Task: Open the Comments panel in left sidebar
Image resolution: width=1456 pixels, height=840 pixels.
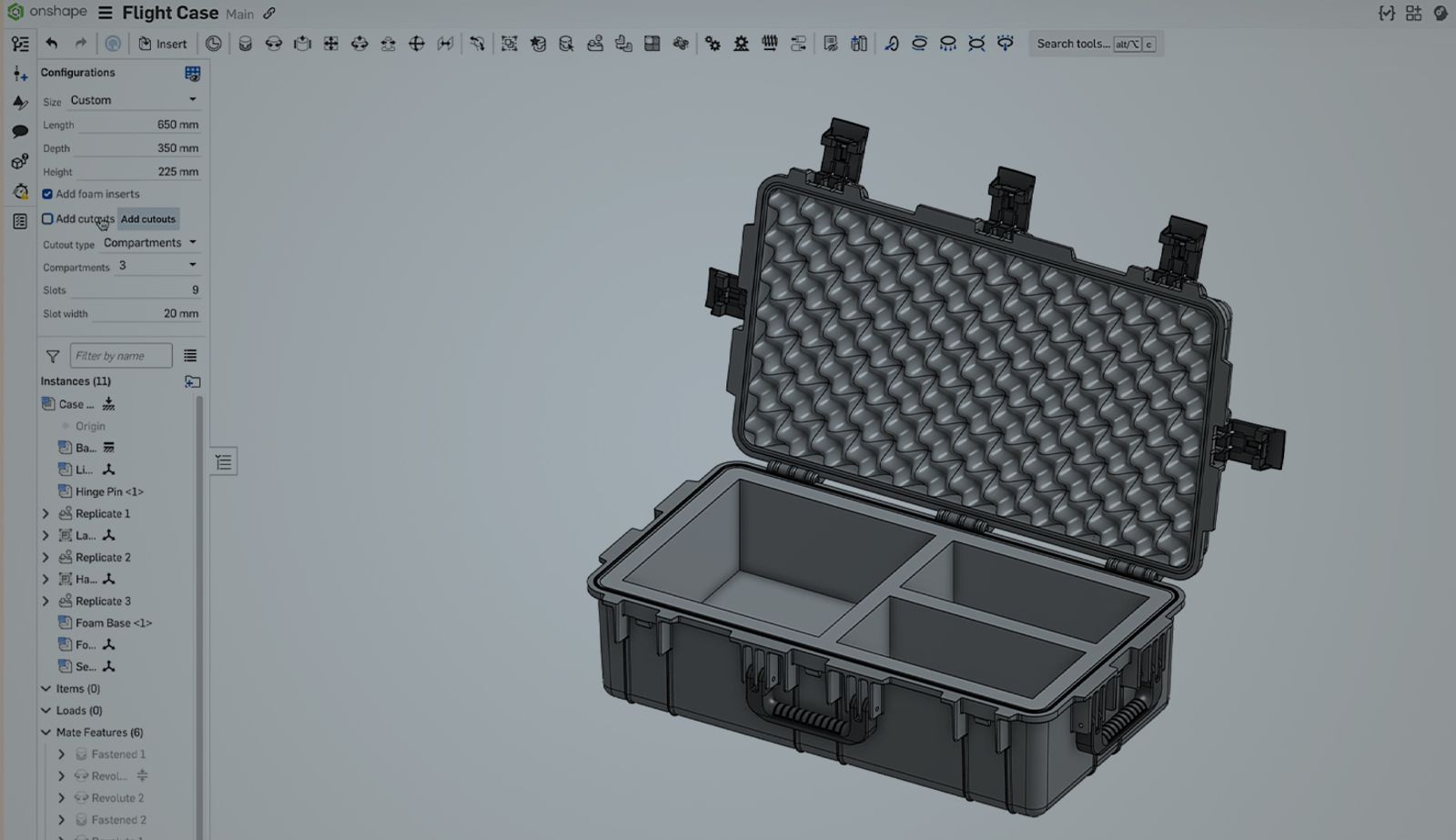Action: point(20,132)
